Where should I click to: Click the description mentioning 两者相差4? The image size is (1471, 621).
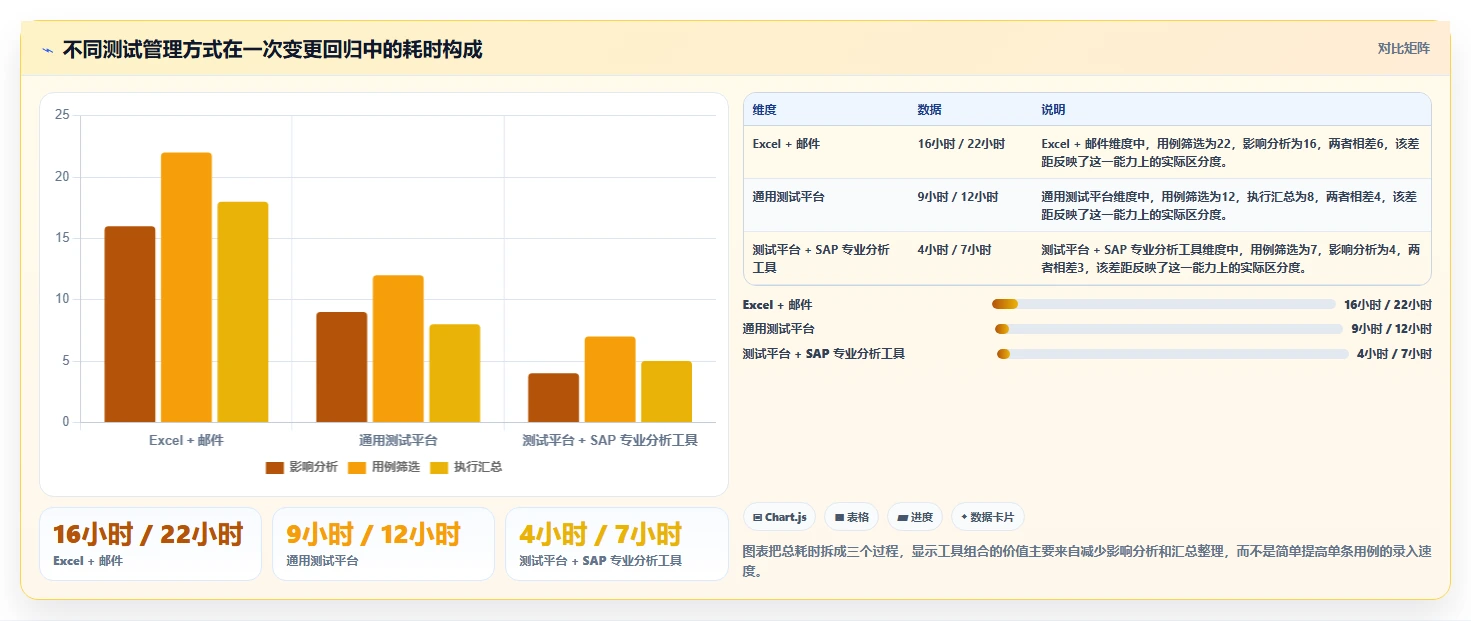coord(1230,205)
